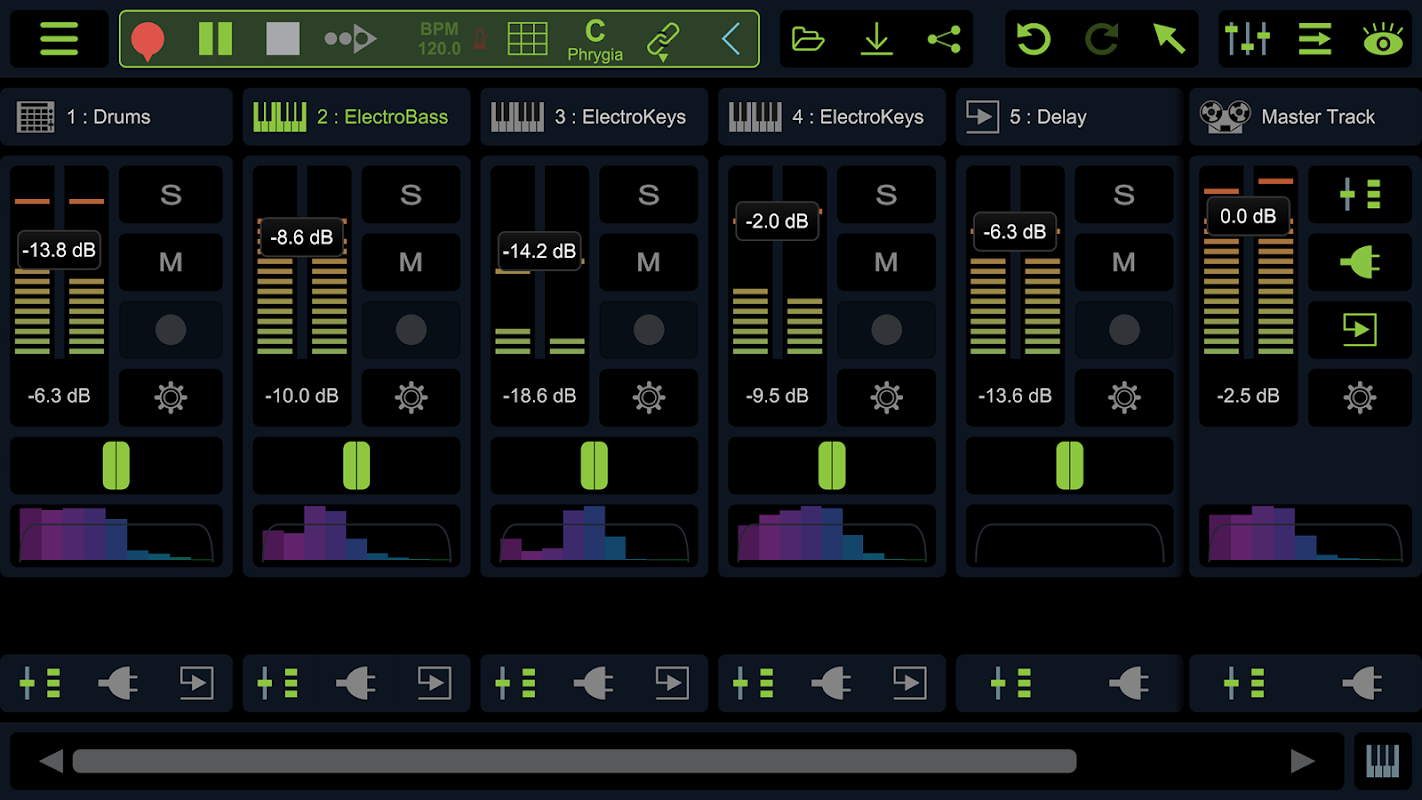Viewport: 1422px width, 800px height.
Task: Click the download export icon
Action: [x=876, y=40]
